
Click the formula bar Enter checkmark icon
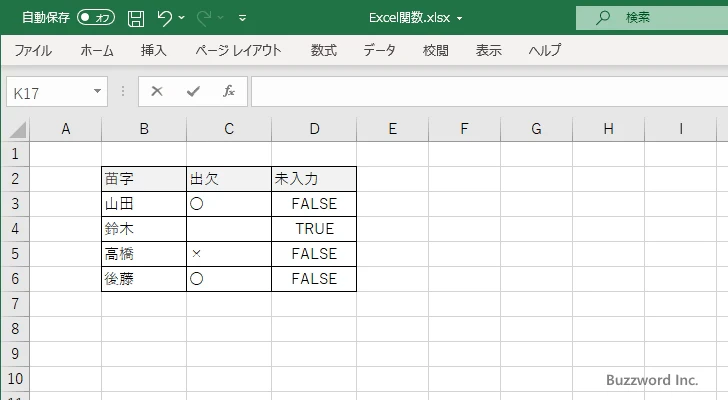[193, 91]
